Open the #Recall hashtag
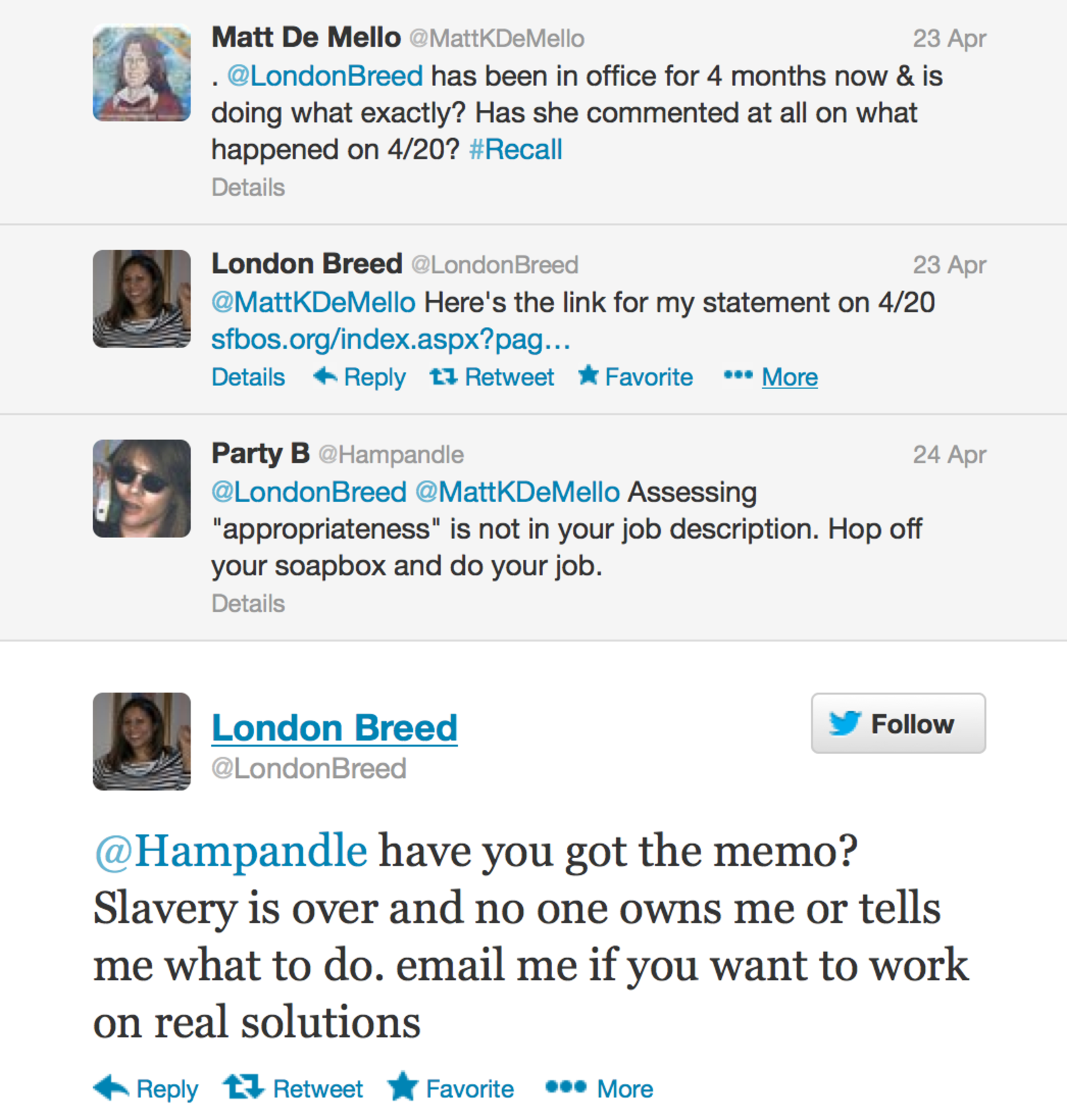1067x1120 pixels. coord(515,149)
